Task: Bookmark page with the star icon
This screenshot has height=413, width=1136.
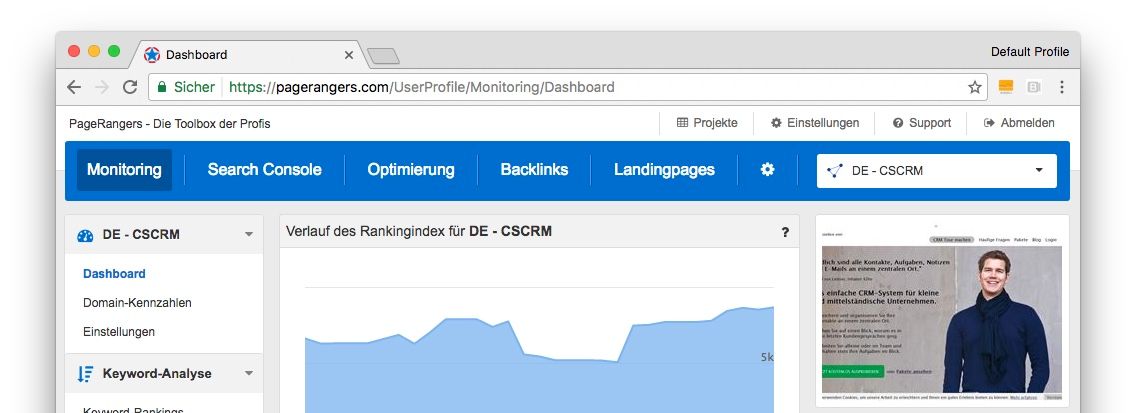Action: (974, 87)
